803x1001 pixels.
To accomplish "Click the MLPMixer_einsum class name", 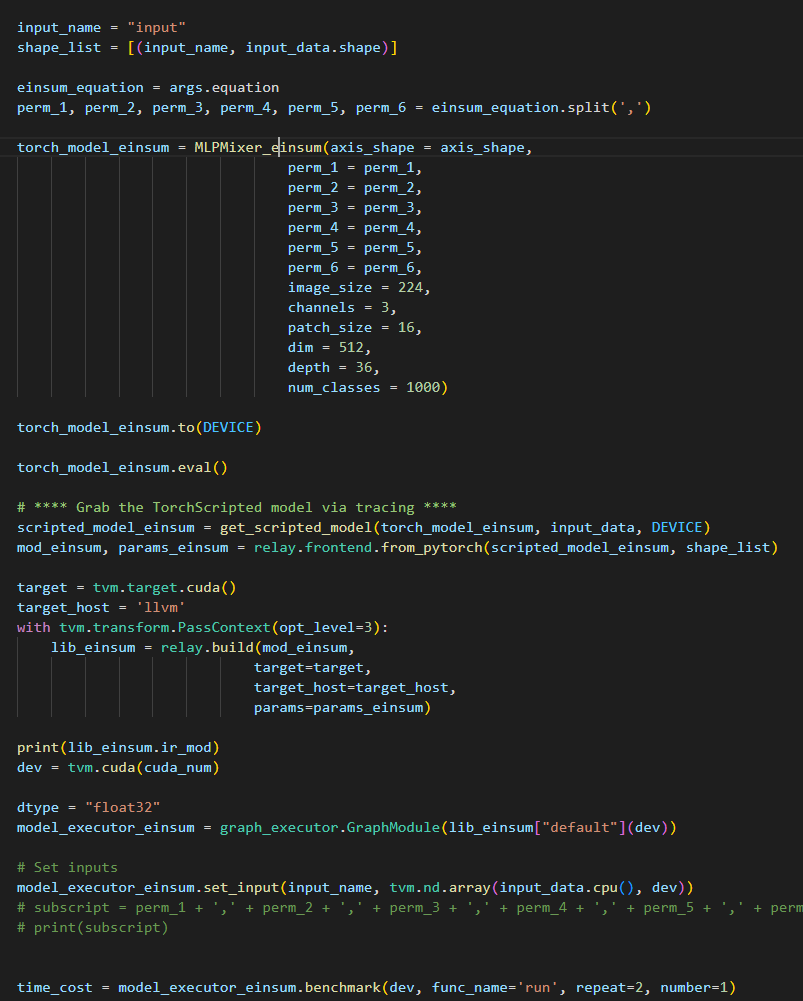I will coord(258,147).
